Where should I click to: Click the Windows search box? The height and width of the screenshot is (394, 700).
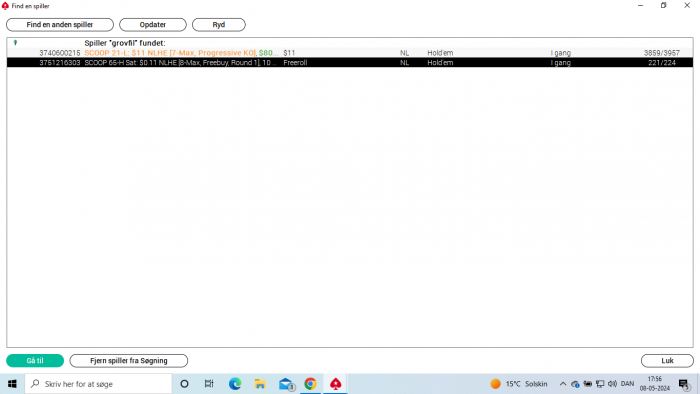(98, 384)
